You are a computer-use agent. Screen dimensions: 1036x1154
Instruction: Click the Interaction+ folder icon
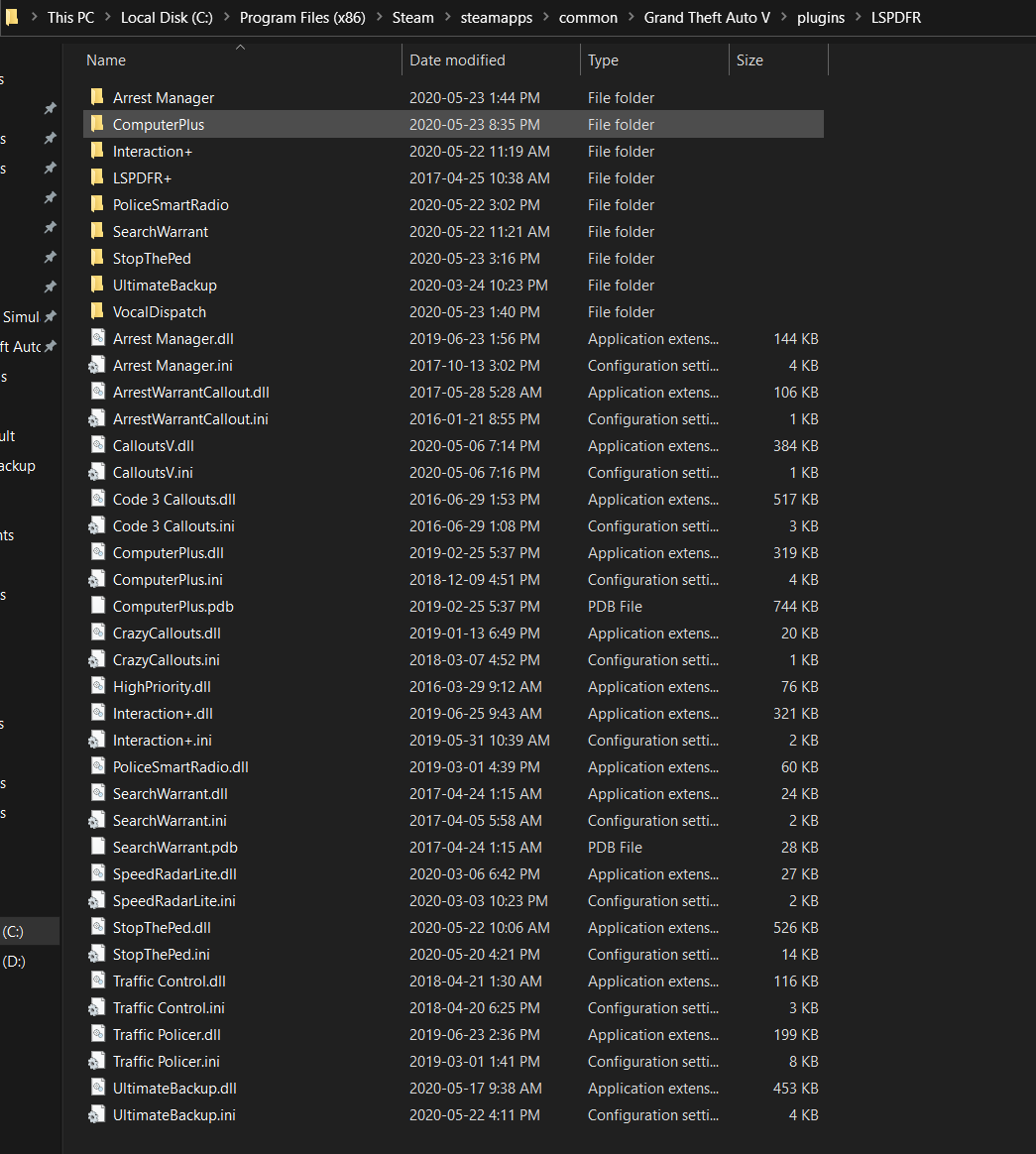(x=97, y=151)
